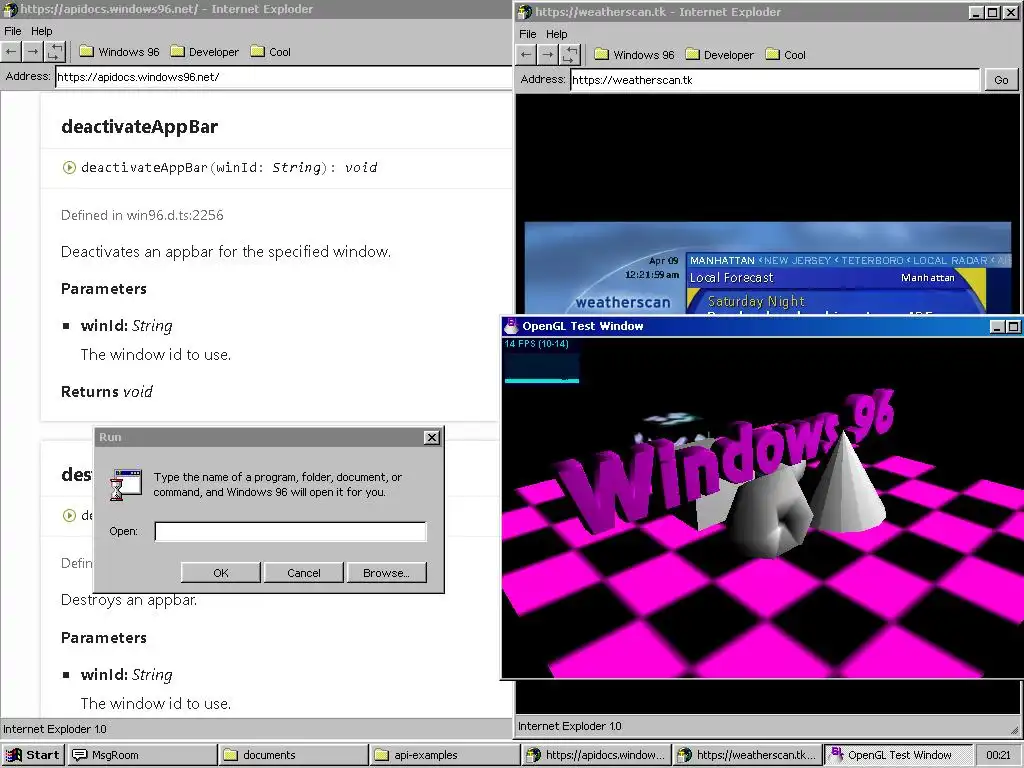
Task: Focus the Open text field in Run dialog
Action: click(291, 531)
